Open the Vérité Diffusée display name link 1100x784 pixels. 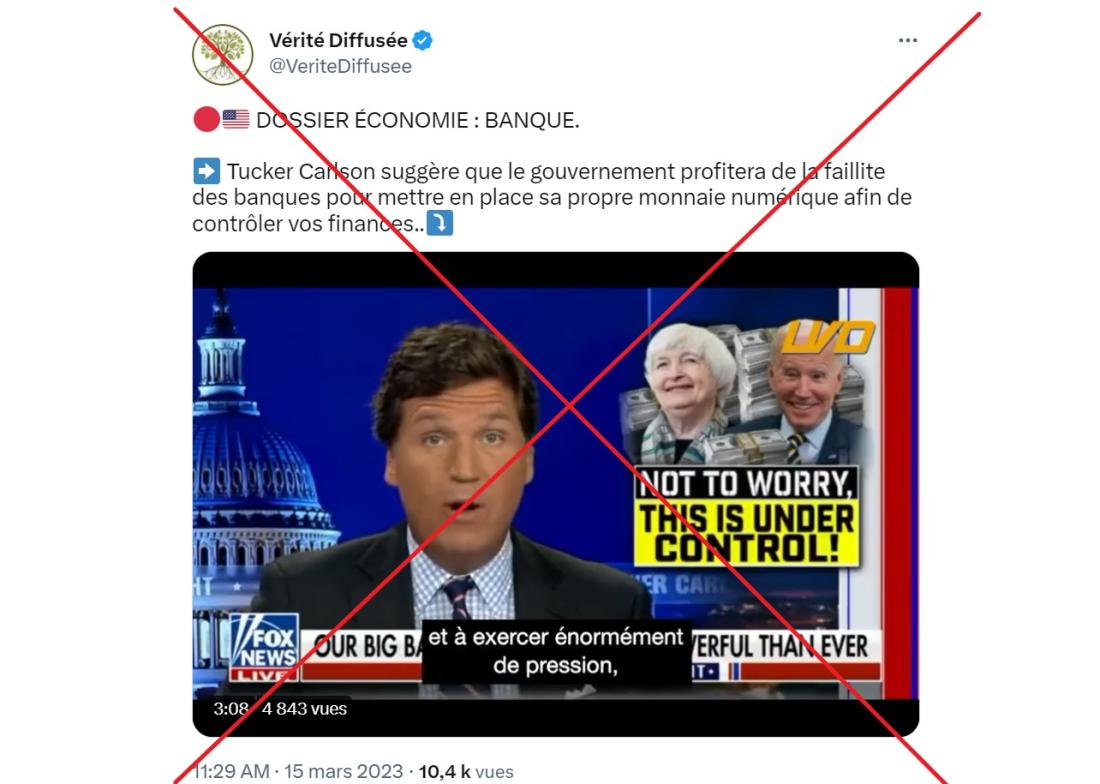(x=338, y=41)
